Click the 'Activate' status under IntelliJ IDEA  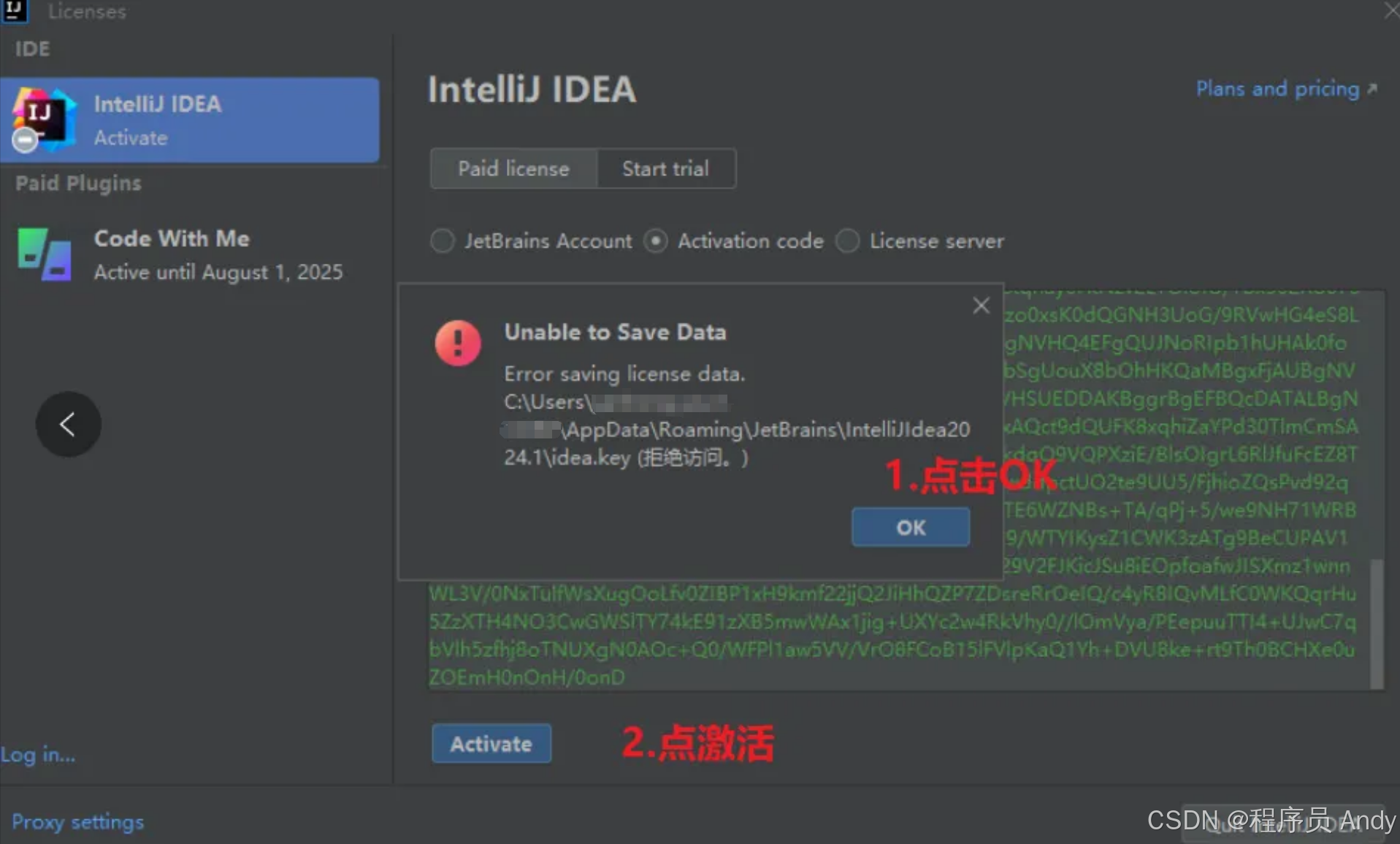point(131,138)
